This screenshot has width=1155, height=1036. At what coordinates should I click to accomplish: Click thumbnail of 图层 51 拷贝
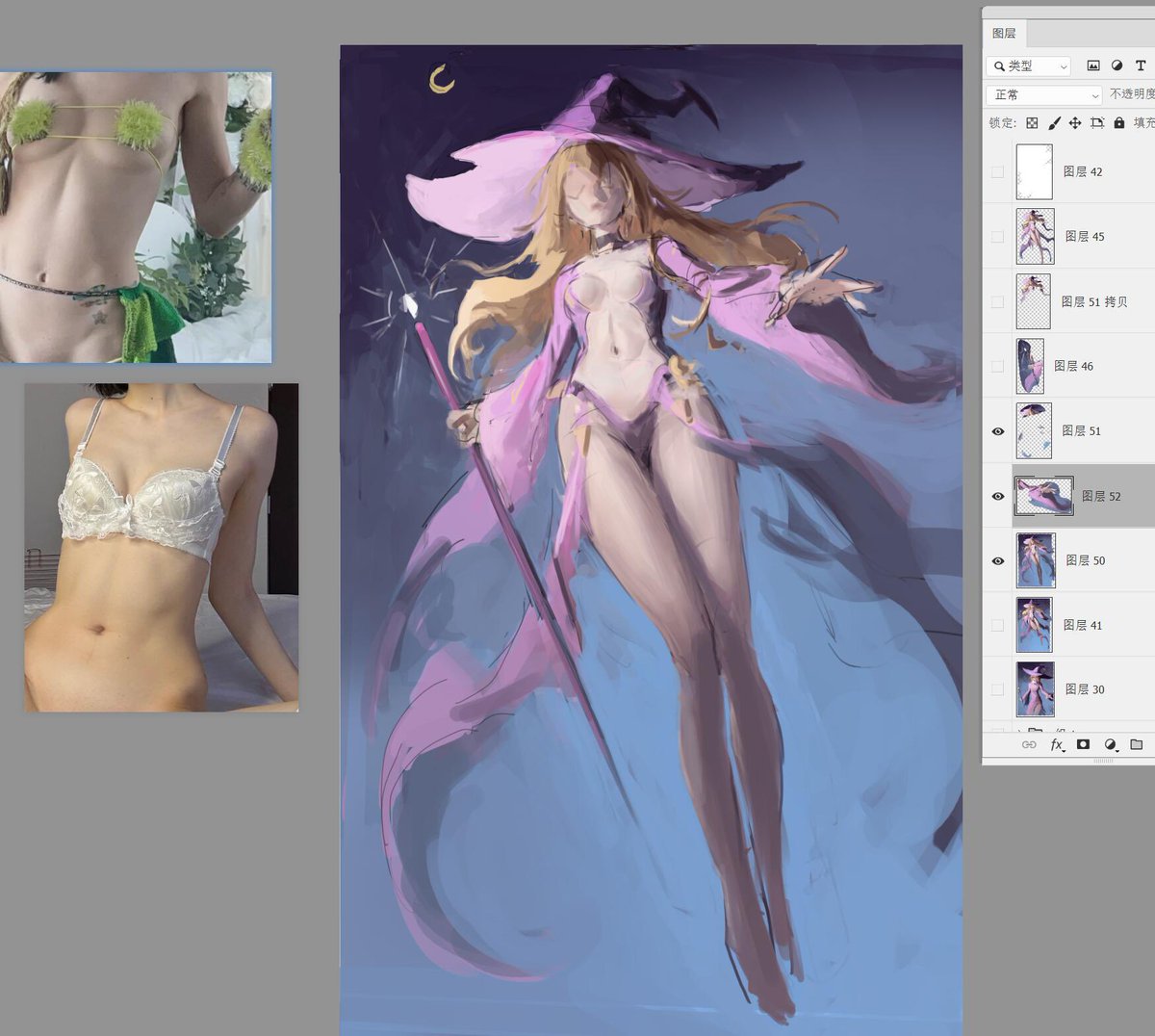click(1033, 301)
